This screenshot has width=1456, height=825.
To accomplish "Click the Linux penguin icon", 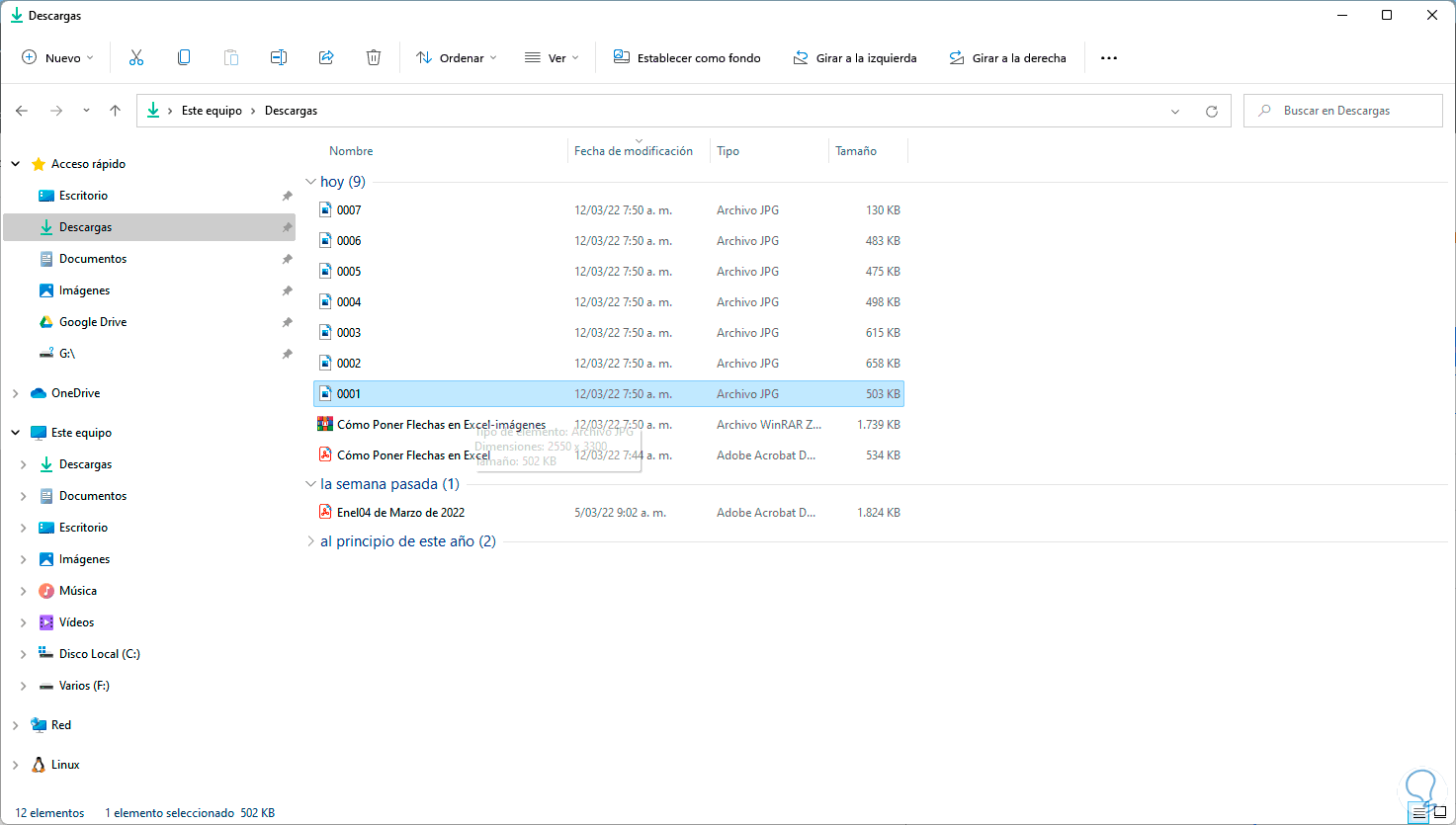I will click(x=39, y=765).
